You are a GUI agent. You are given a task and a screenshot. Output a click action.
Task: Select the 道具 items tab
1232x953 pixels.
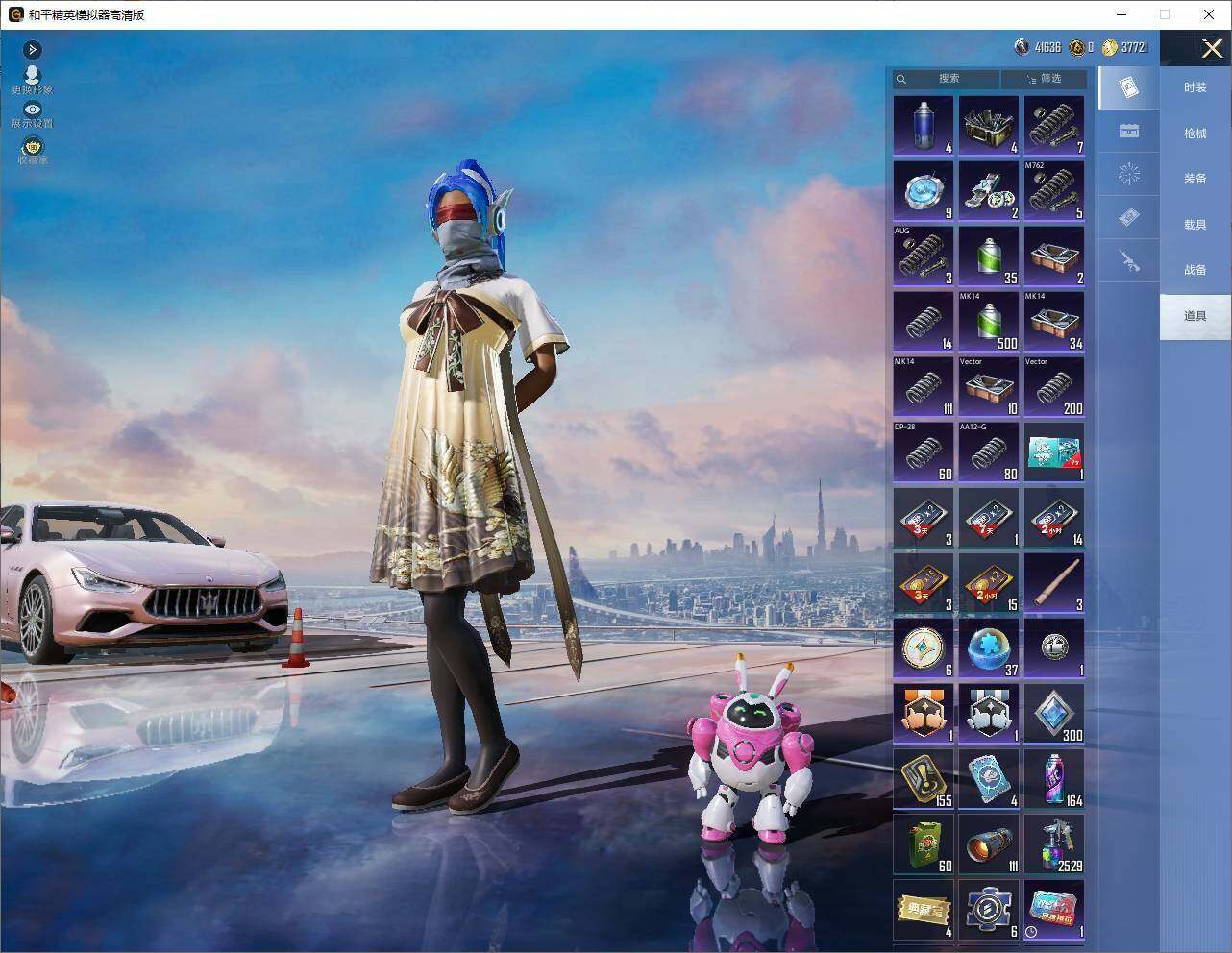(1195, 316)
